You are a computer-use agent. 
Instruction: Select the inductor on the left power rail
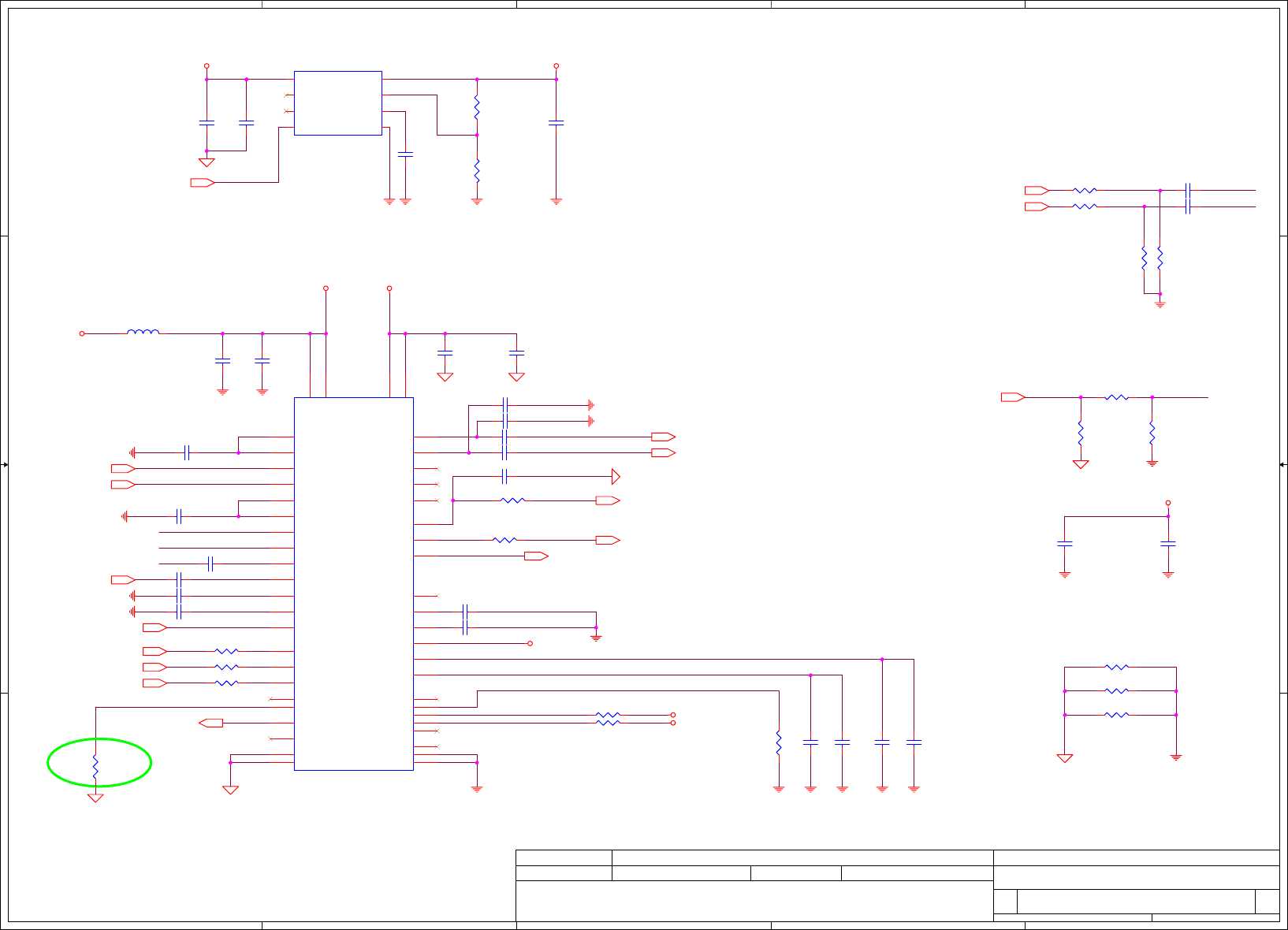(143, 332)
